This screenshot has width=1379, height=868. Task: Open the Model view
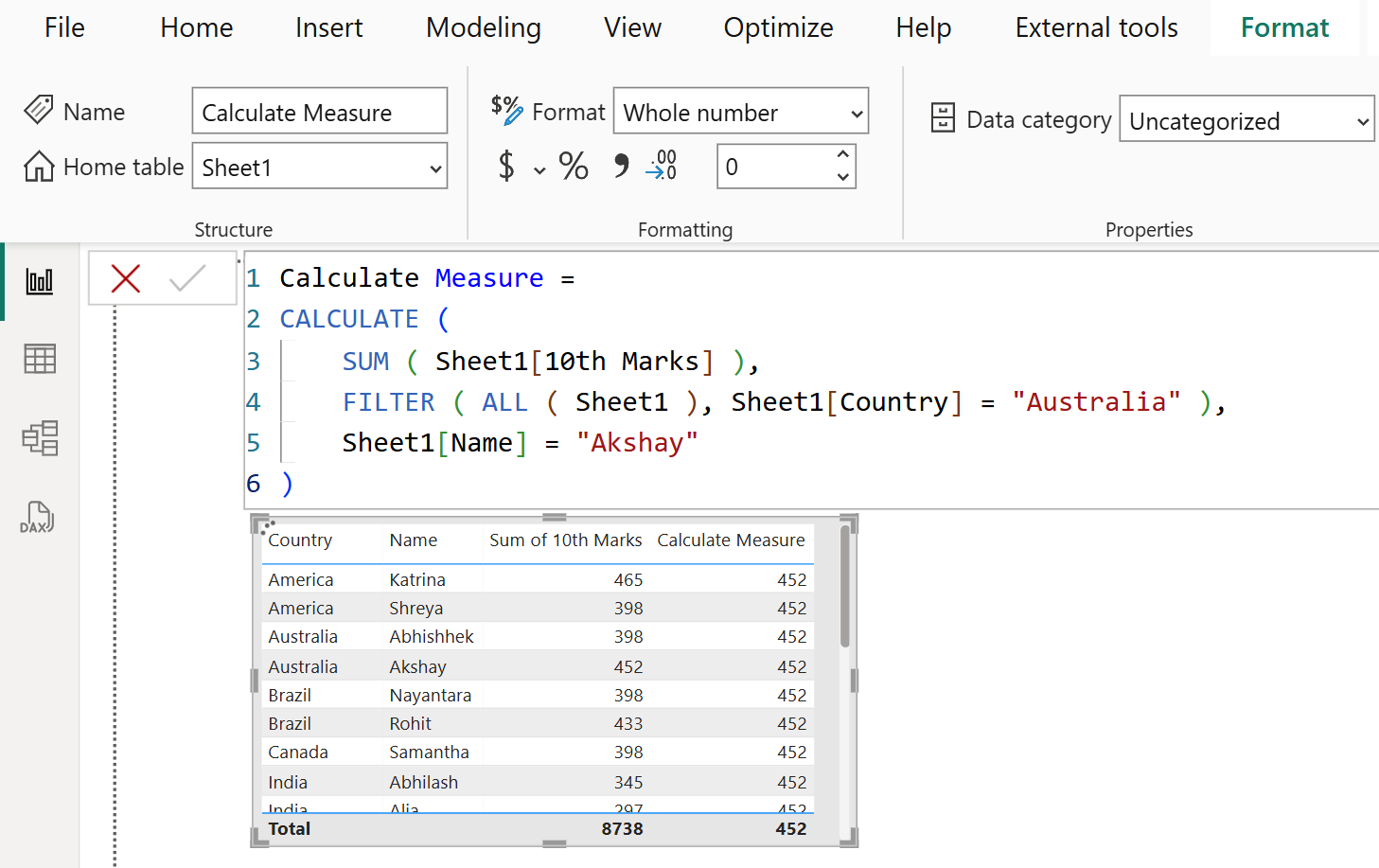click(39, 438)
